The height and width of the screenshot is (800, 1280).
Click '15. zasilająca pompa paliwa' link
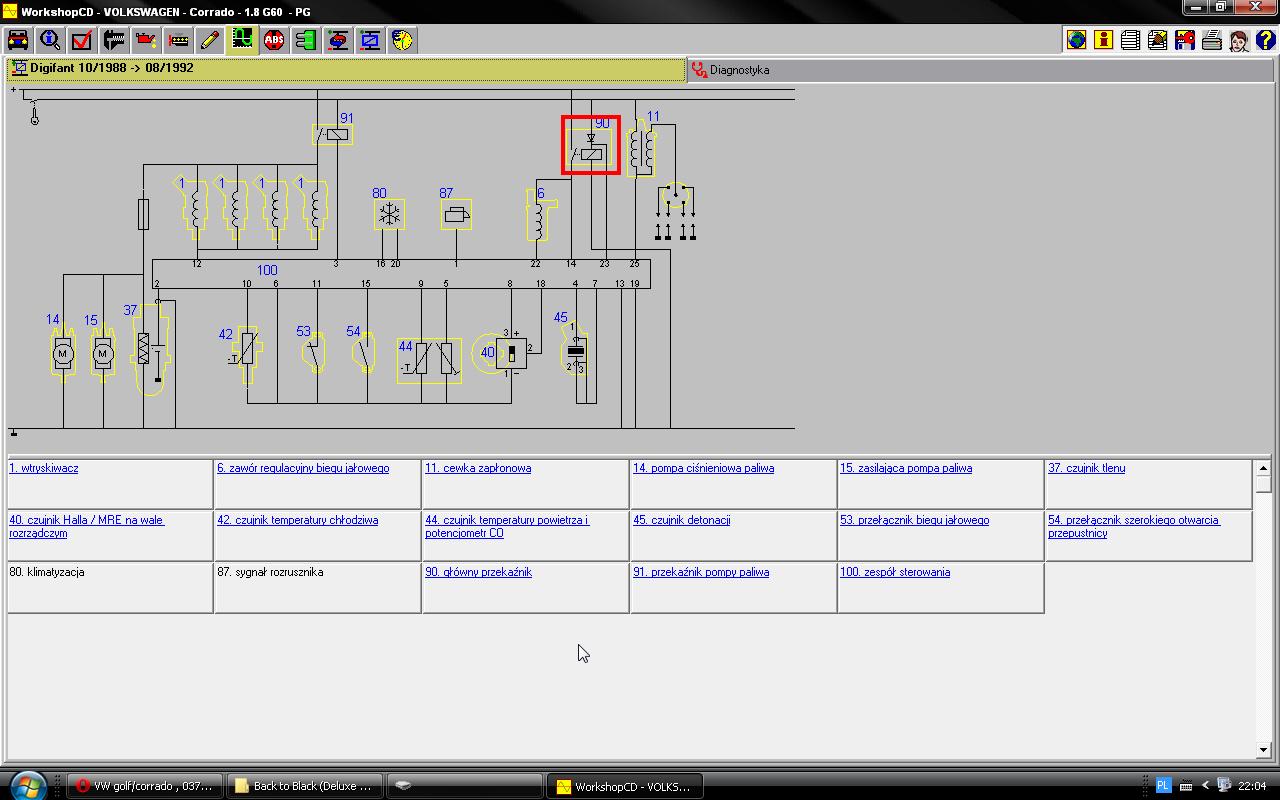(x=906, y=468)
